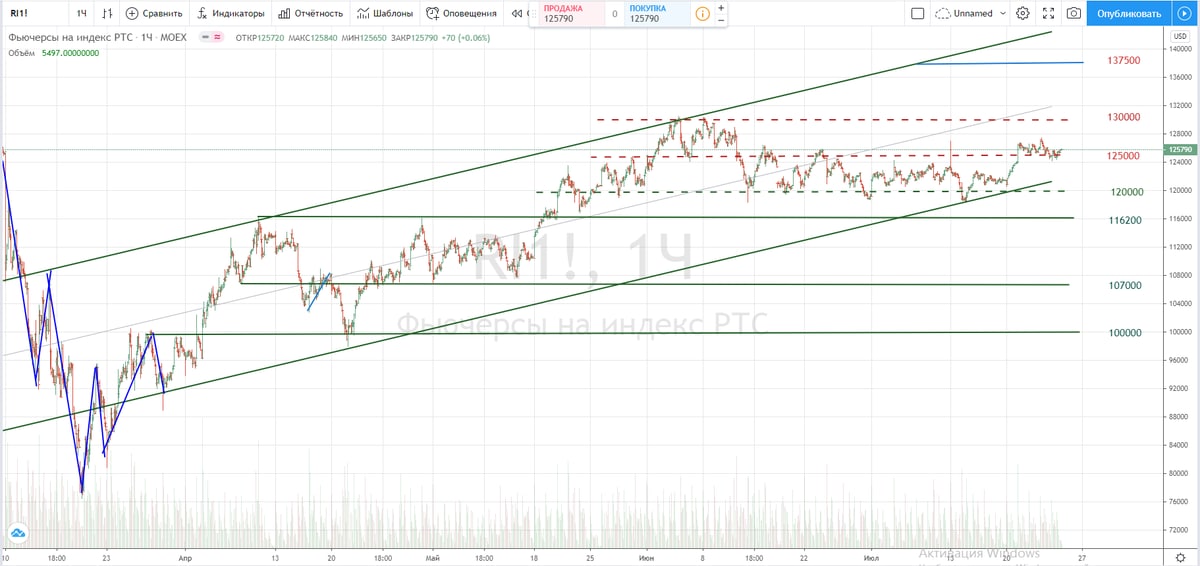Click the orange order info icon
1200x566 pixels.
coord(703,14)
